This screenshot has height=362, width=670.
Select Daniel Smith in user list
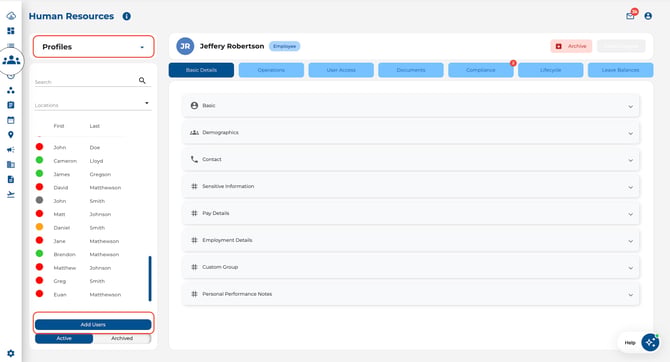click(81, 227)
